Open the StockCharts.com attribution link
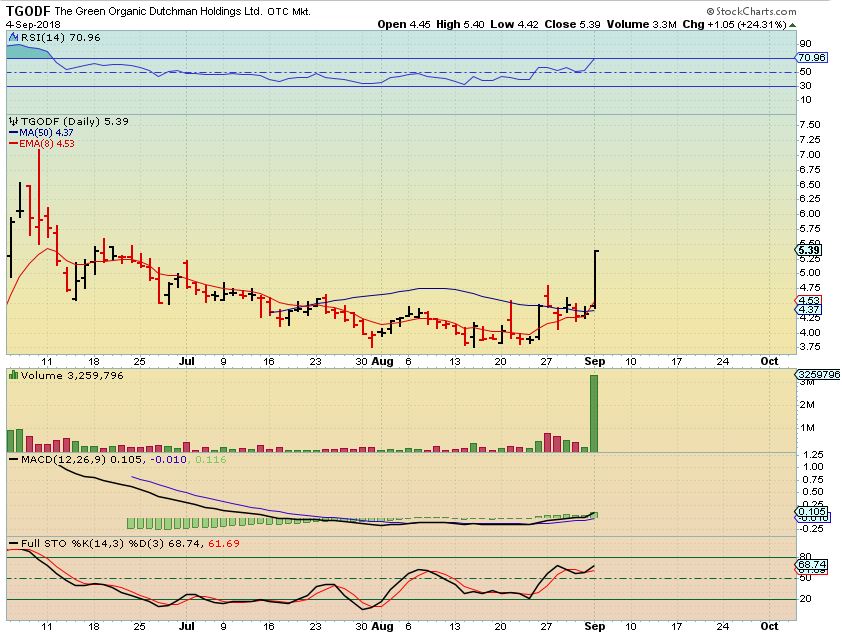 click(x=756, y=11)
